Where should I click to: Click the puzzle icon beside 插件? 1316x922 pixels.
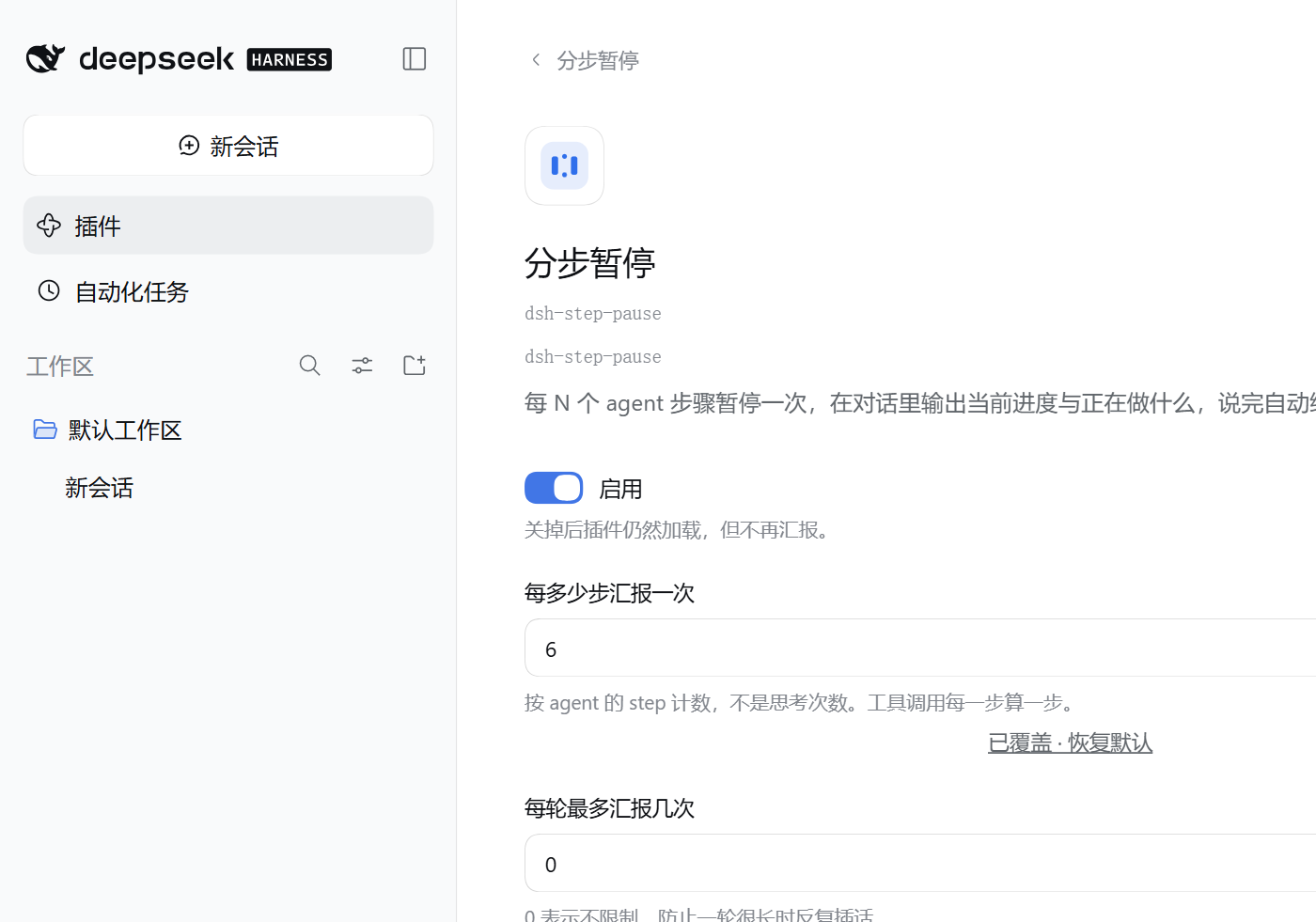click(49, 226)
